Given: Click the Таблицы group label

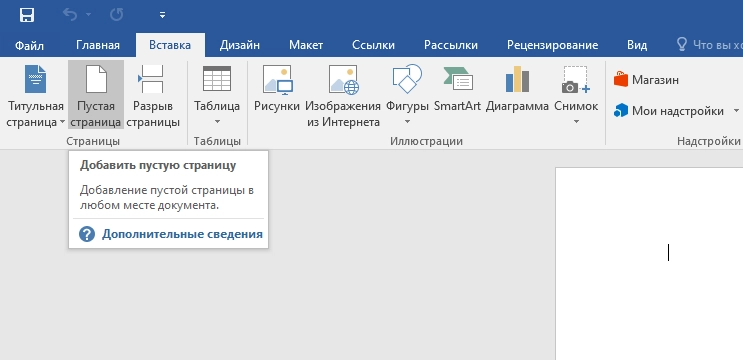Looking at the screenshot, I should coord(217,141).
